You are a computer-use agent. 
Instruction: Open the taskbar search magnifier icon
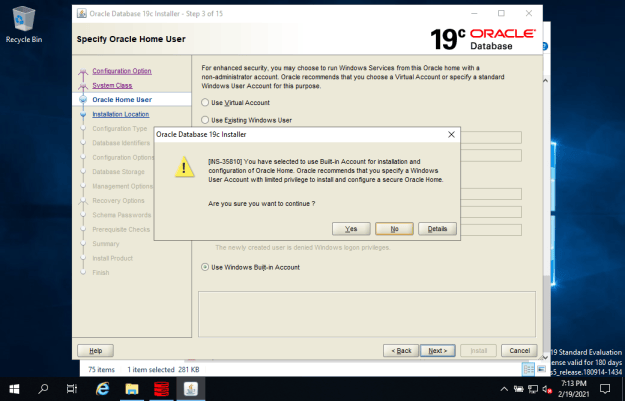(43, 389)
